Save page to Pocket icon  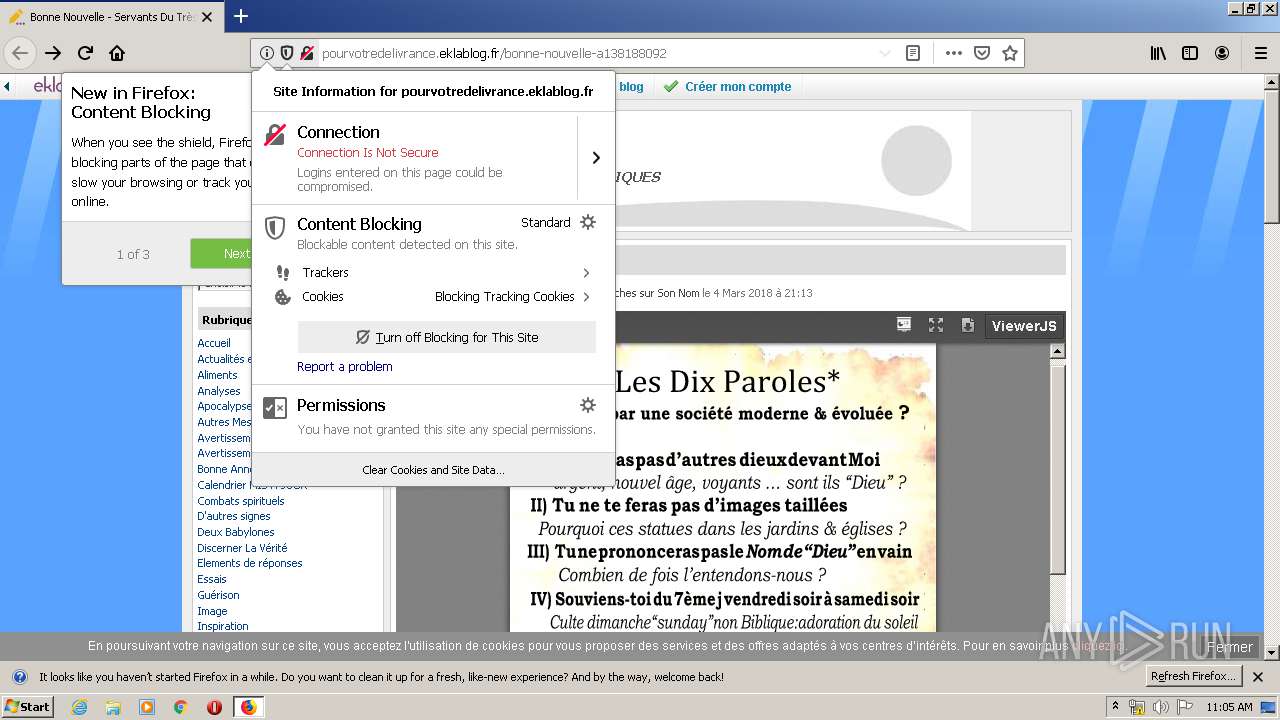[982, 53]
